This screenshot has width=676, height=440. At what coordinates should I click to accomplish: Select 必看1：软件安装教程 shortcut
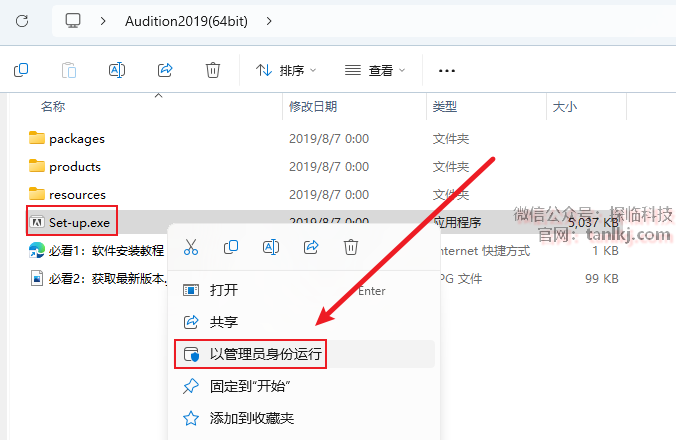click(106, 251)
